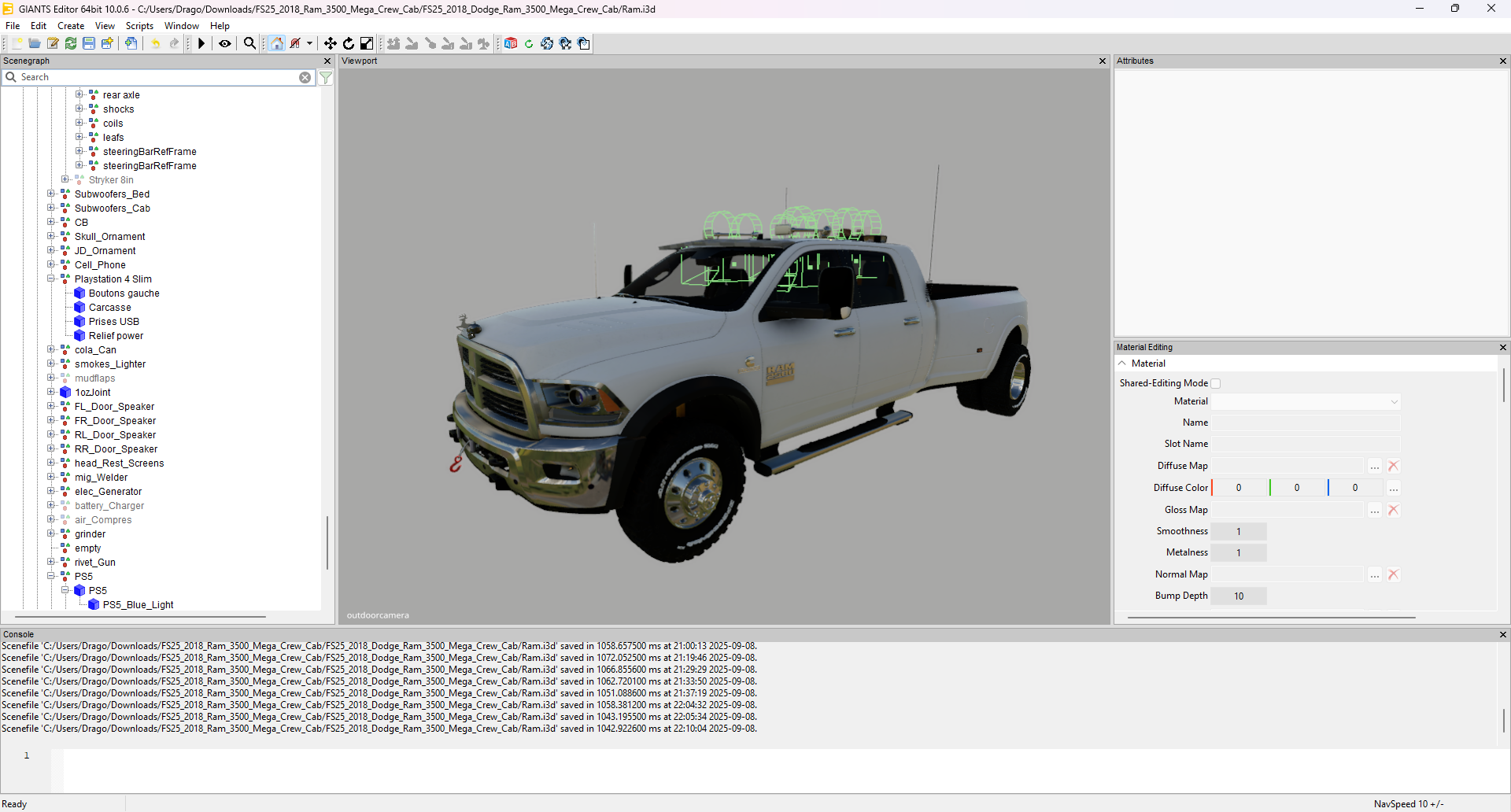The width and height of the screenshot is (1511, 812).
Task: Click the red AB cube toolbar icon
Action: pos(511,43)
